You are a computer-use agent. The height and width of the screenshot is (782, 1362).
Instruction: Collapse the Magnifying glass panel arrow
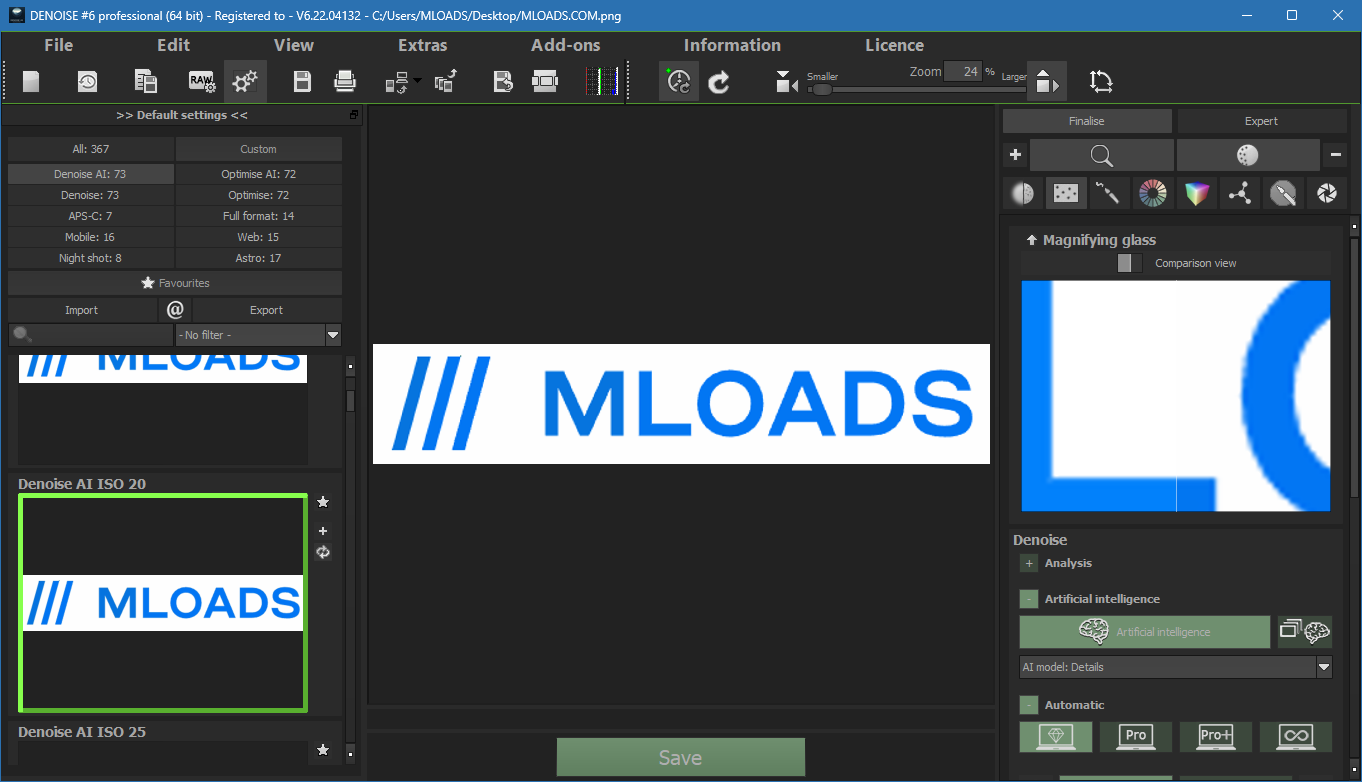coord(1032,240)
